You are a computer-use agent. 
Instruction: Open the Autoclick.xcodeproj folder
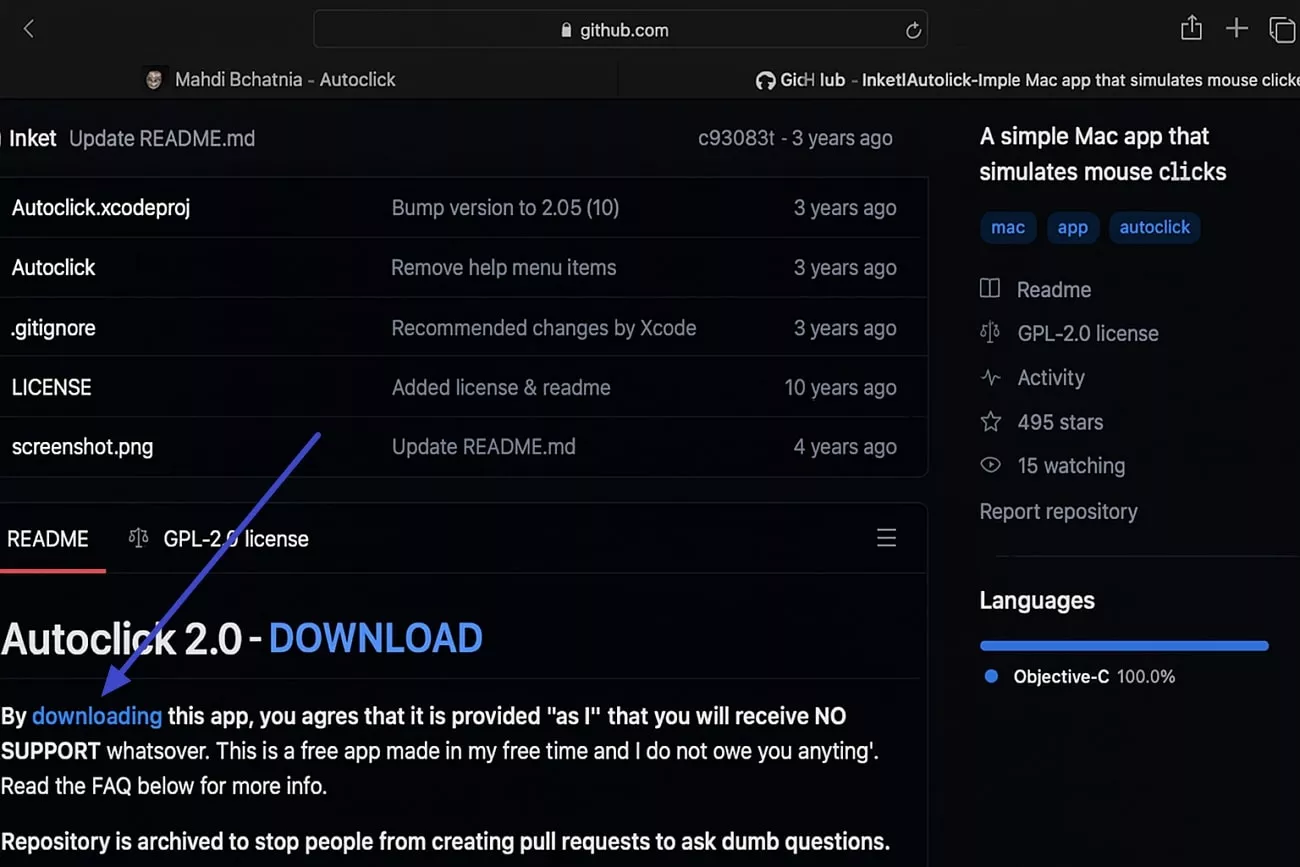coord(101,208)
